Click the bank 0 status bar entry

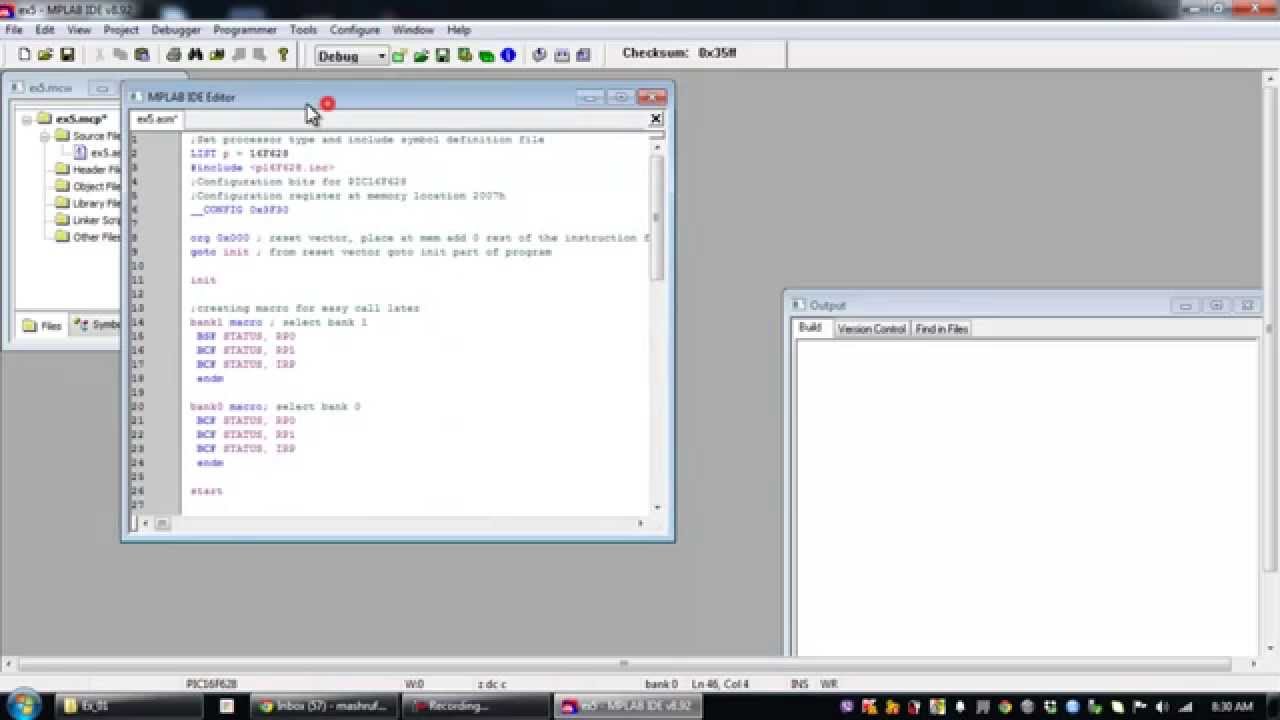click(x=661, y=684)
